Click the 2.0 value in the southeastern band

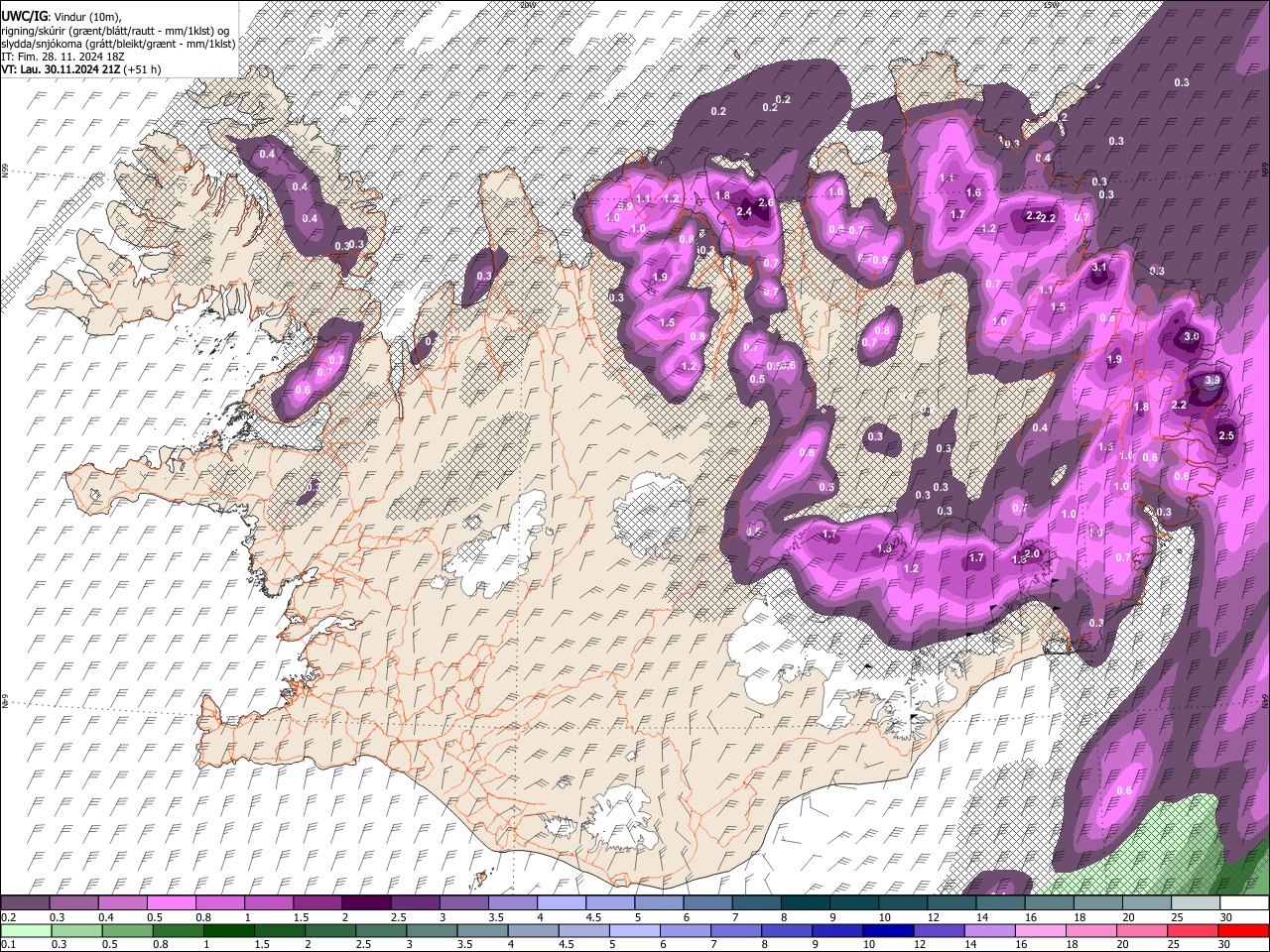[1032, 554]
